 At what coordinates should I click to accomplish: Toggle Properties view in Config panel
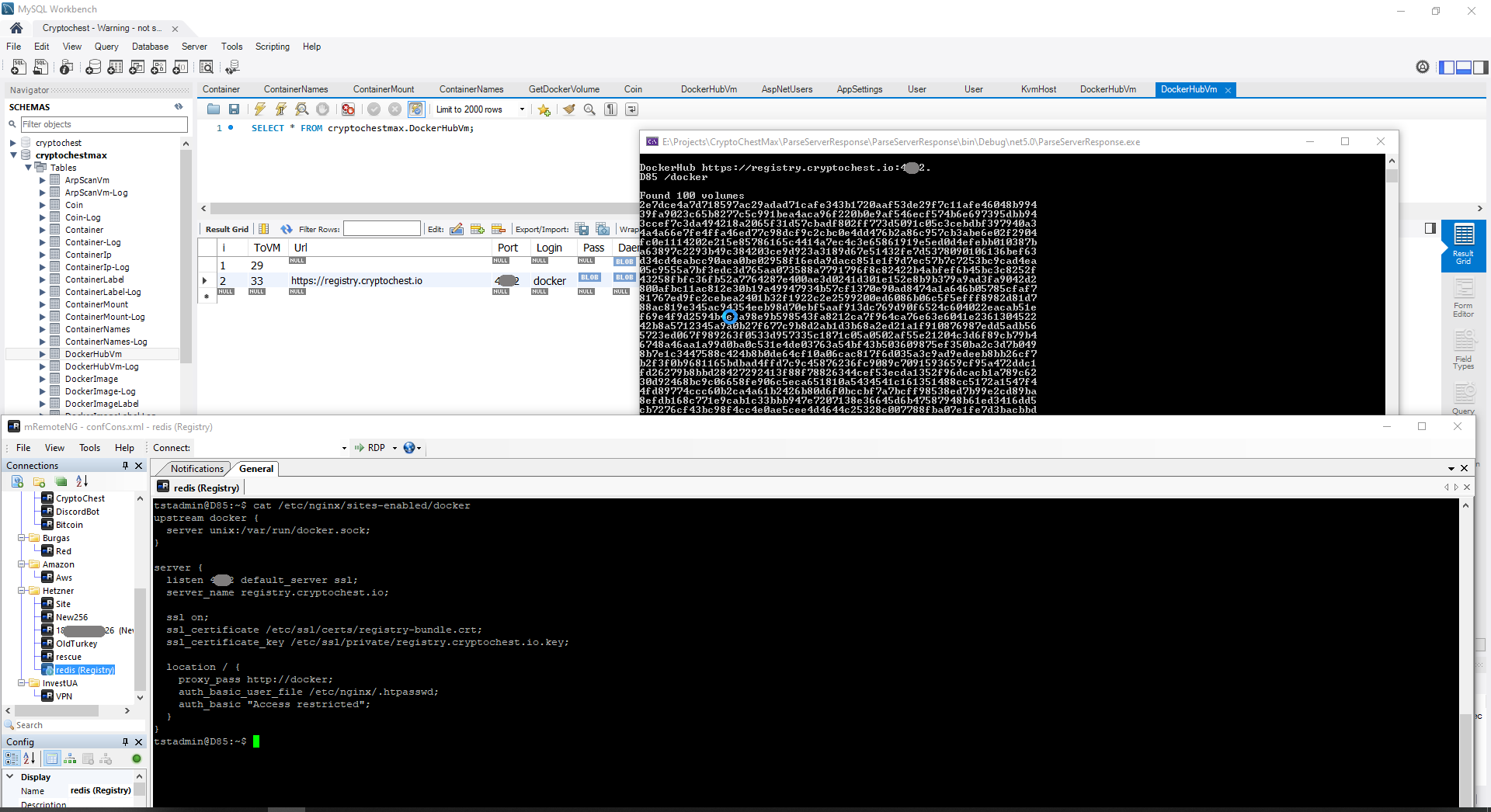tap(52, 758)
